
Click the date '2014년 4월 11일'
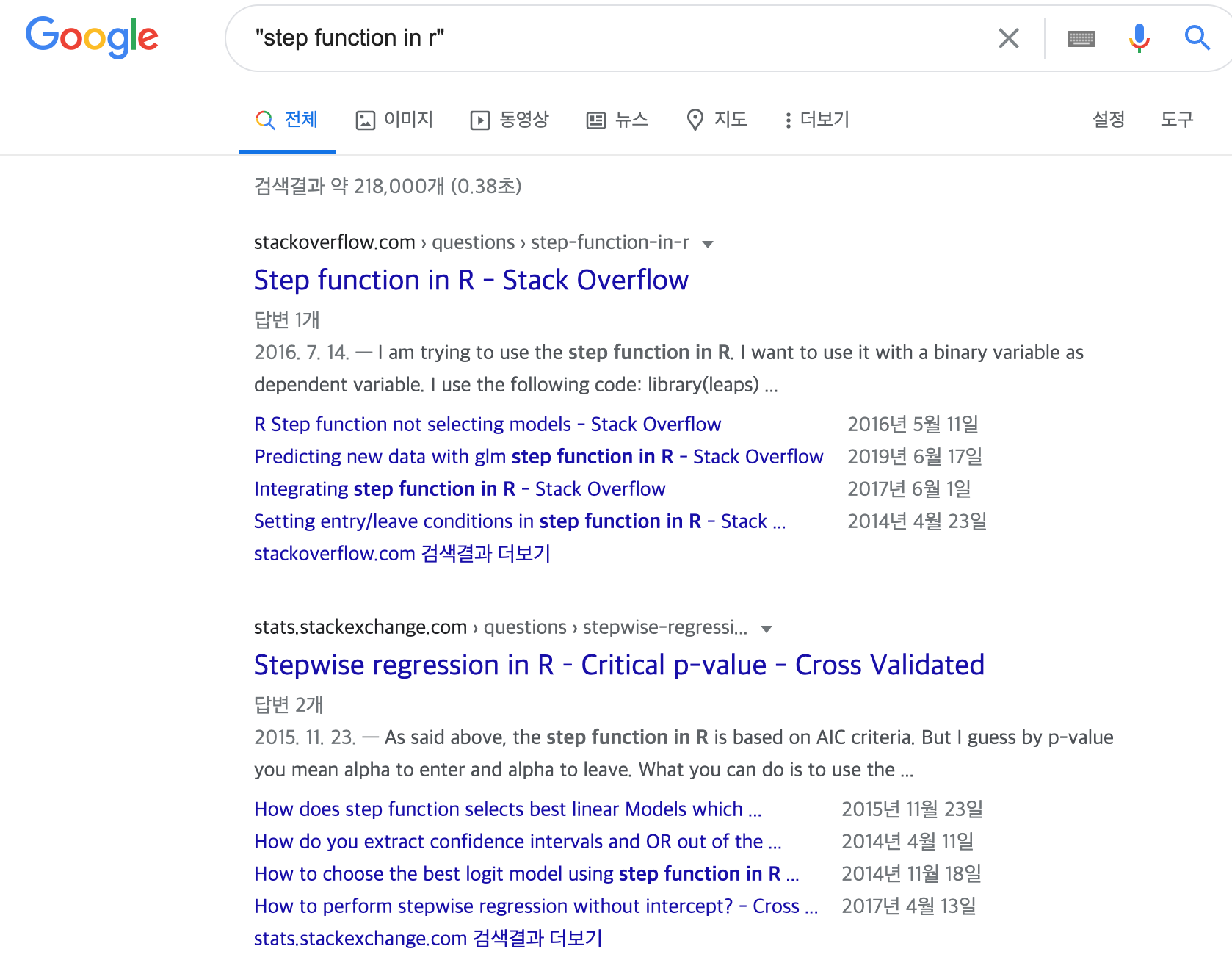point(908,842)
